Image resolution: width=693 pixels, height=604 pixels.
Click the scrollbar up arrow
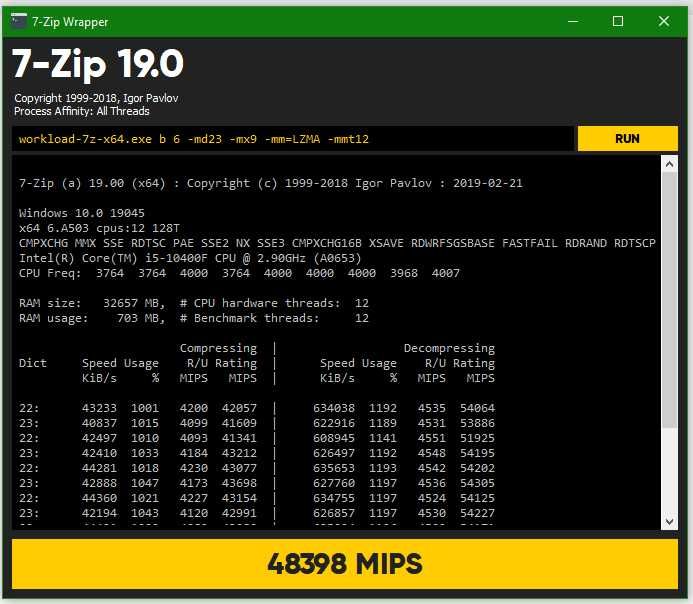coord(669,164)
